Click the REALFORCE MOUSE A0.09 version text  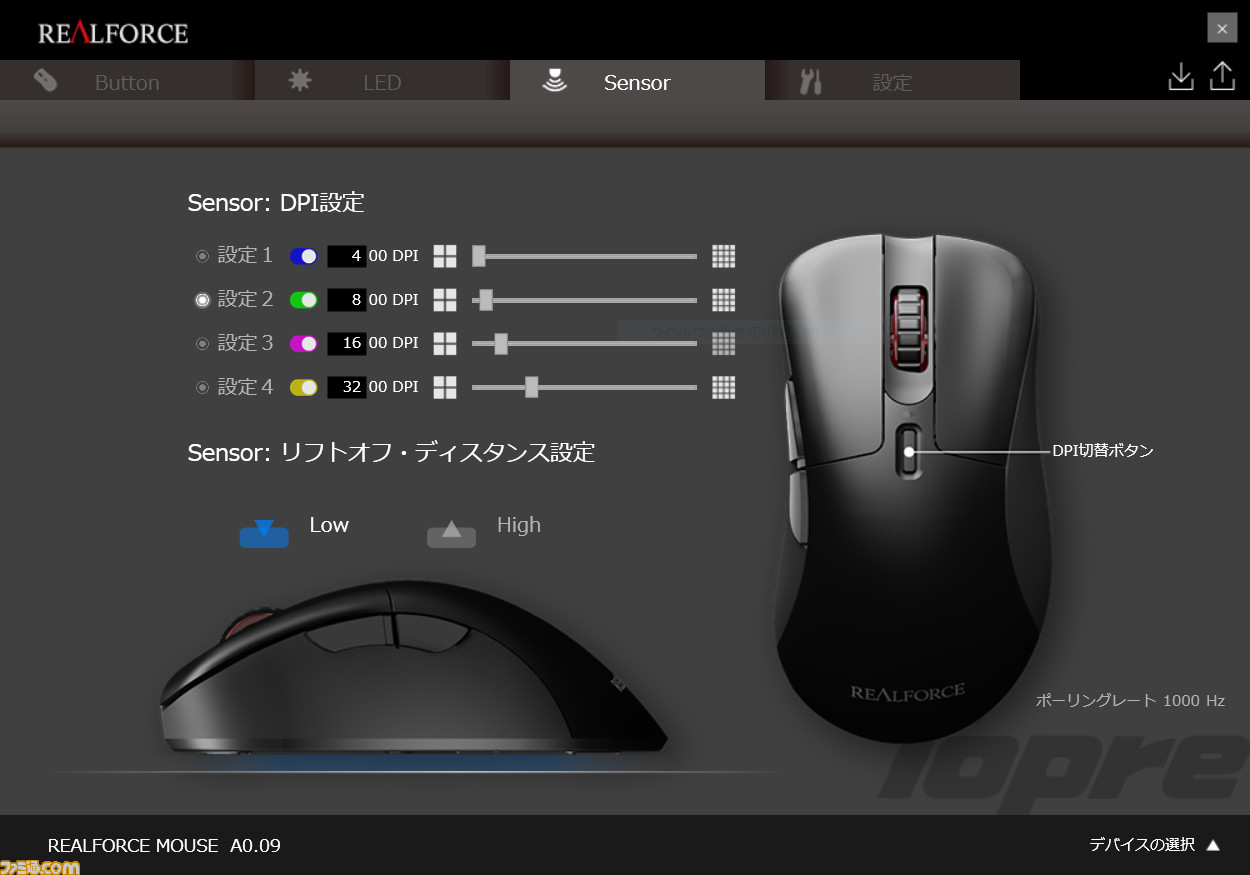point(164,846)
